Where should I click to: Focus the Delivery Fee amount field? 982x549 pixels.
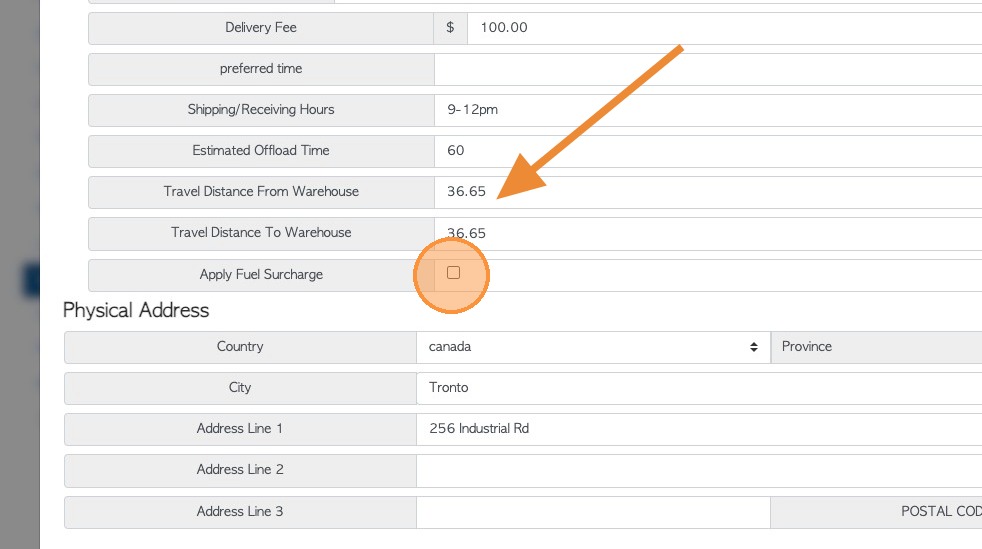click(720, 28)
